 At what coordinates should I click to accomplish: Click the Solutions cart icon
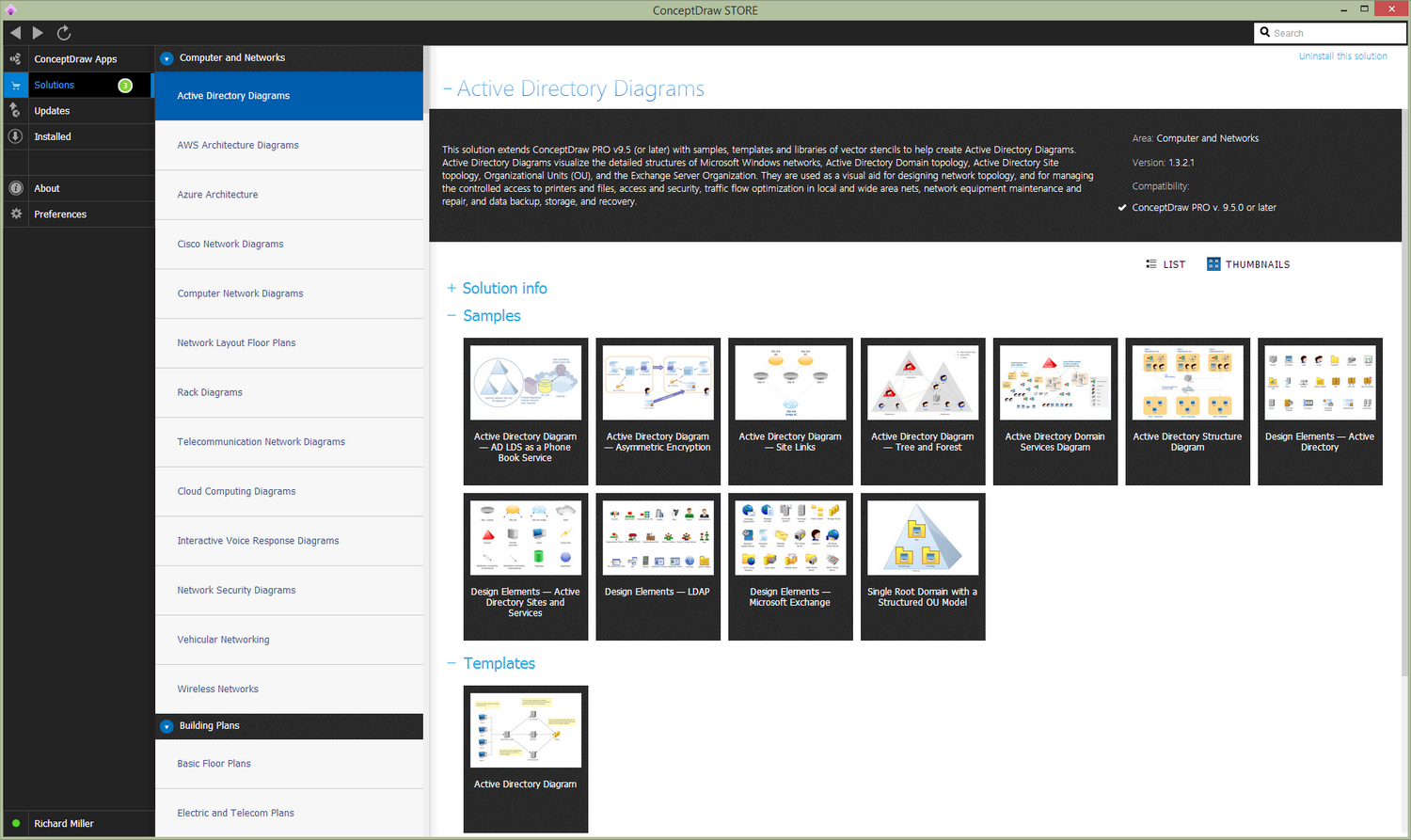coord(15,85)
